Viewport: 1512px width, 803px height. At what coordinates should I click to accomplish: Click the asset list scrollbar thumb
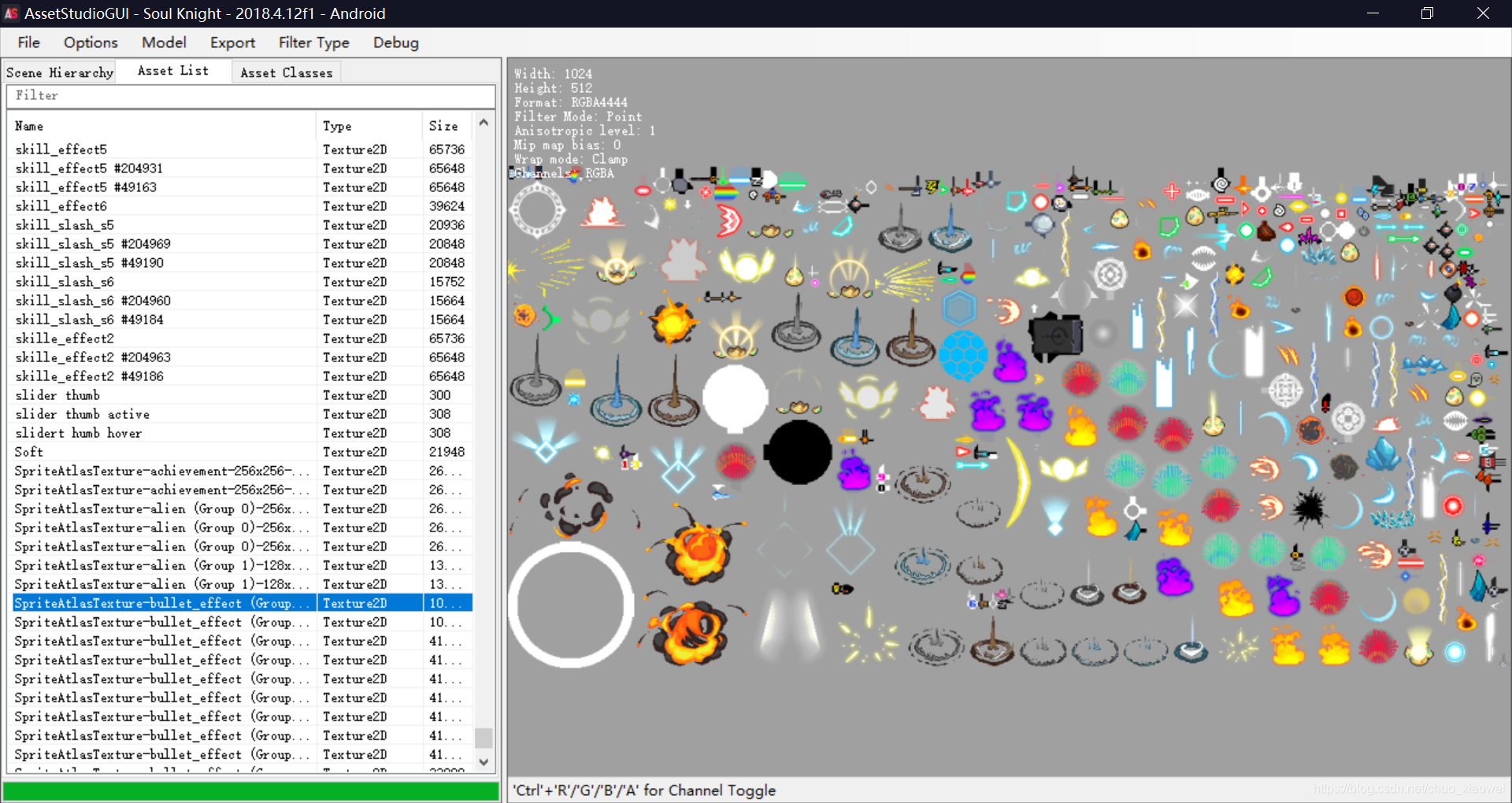click(x=484, y=738)
